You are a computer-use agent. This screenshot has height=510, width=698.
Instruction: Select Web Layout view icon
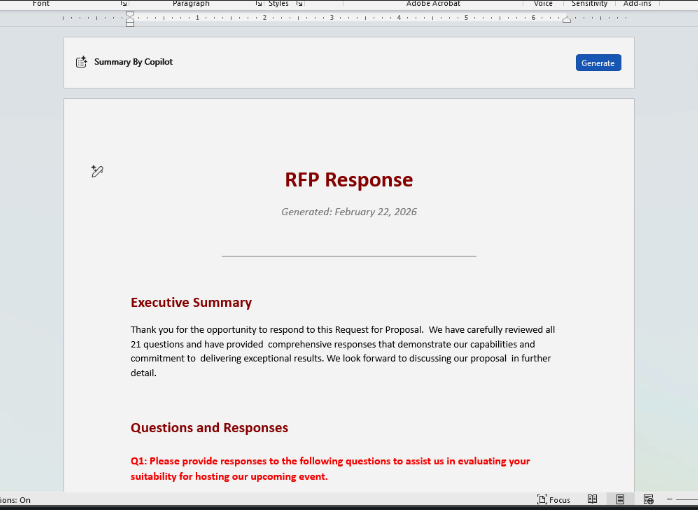point(648,499)
